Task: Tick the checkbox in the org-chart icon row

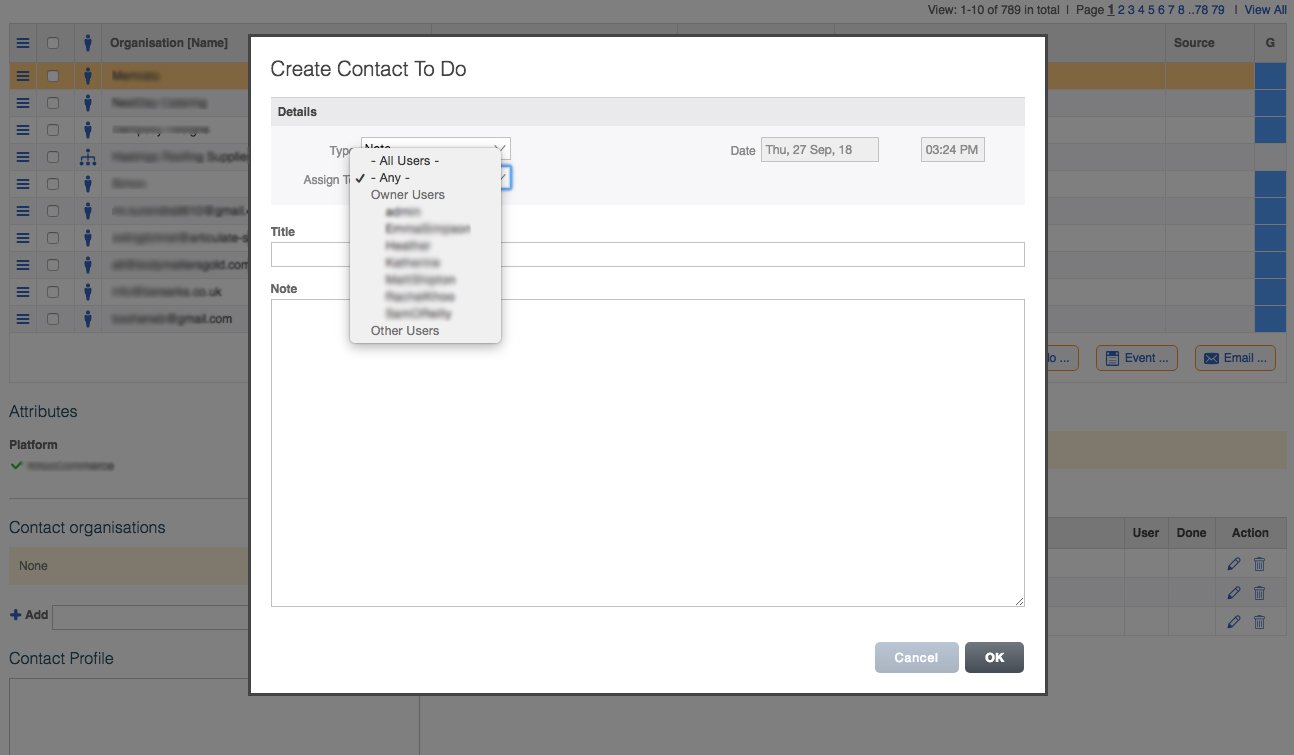Action: (x=53, y=157)
